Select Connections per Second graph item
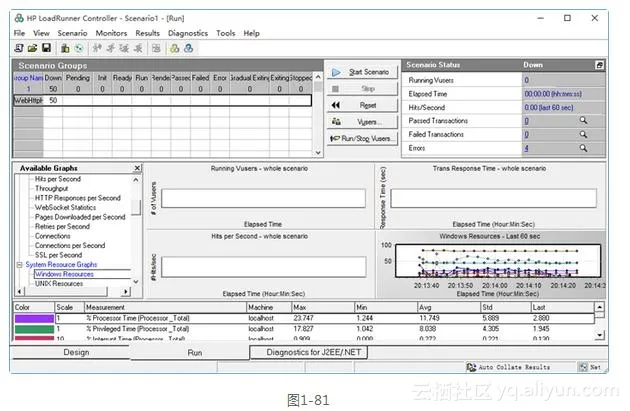Image resolution: width=630 pixels, height=411 pixels. (x=70, y=245)
